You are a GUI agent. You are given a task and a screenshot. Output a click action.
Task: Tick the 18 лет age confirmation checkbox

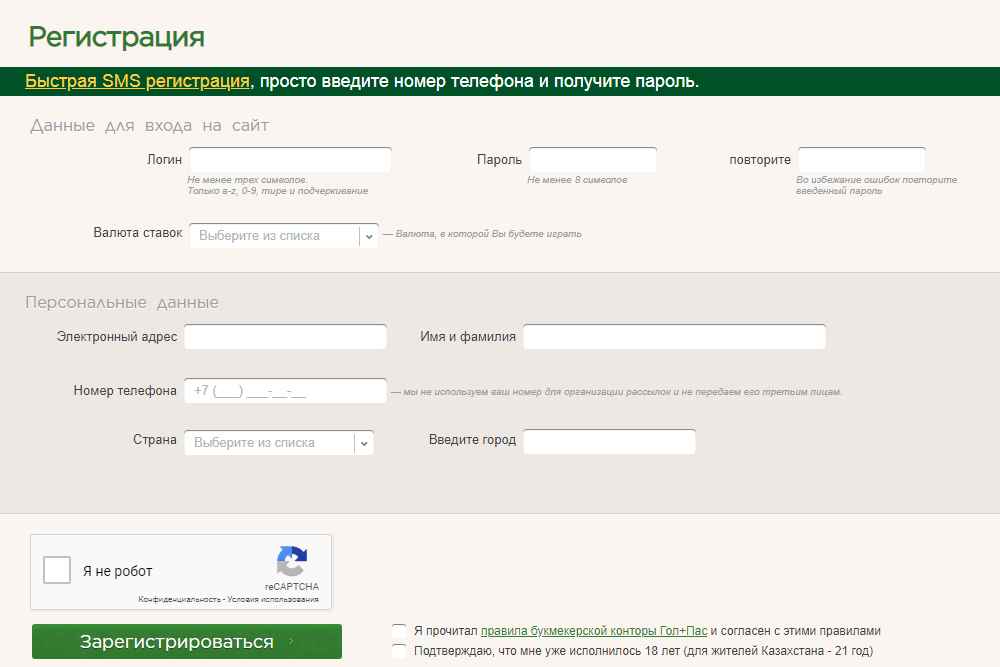[x=400, y=651]
